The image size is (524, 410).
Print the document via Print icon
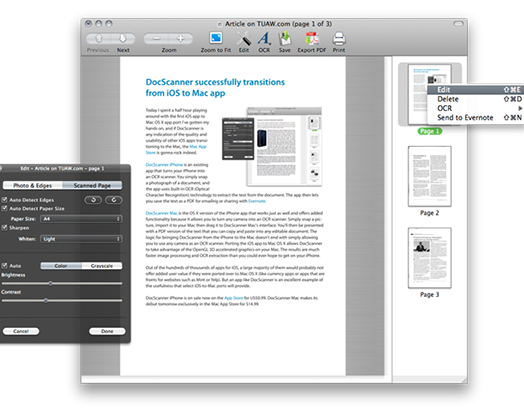(339, 38)
